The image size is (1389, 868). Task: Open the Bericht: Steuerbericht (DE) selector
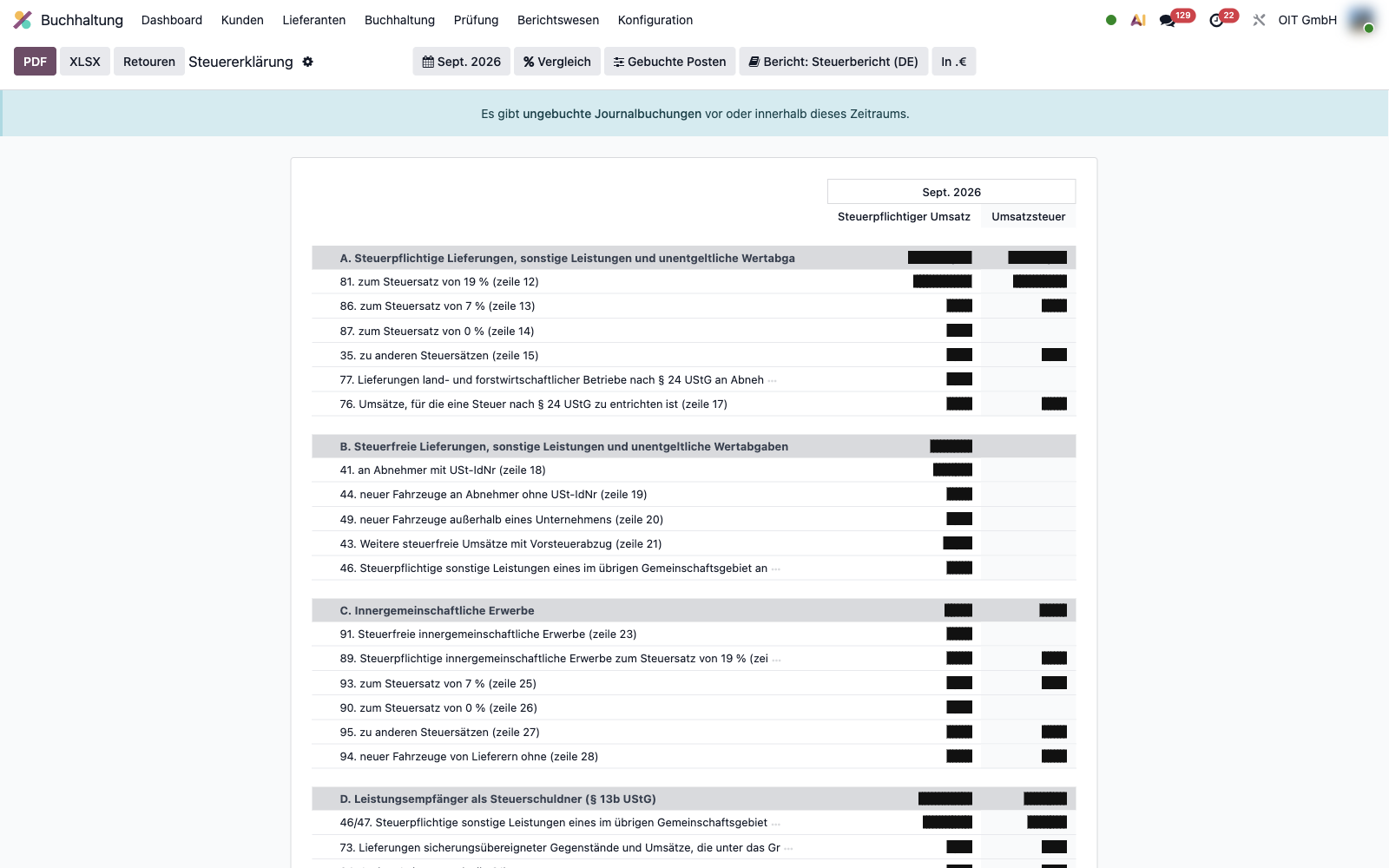tap(833, 62)
